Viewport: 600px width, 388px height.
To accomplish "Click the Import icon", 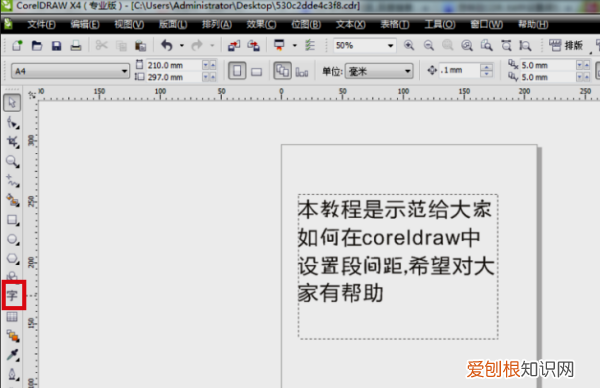I will click(234, 46).
